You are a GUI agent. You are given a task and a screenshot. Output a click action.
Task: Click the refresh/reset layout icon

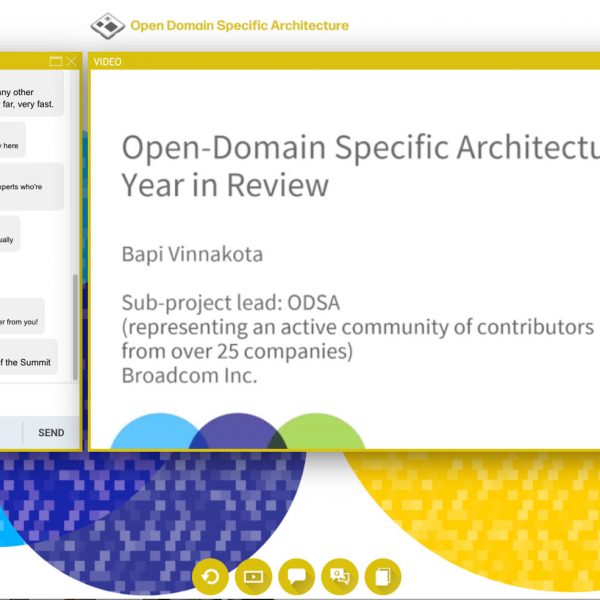point(211,577)
